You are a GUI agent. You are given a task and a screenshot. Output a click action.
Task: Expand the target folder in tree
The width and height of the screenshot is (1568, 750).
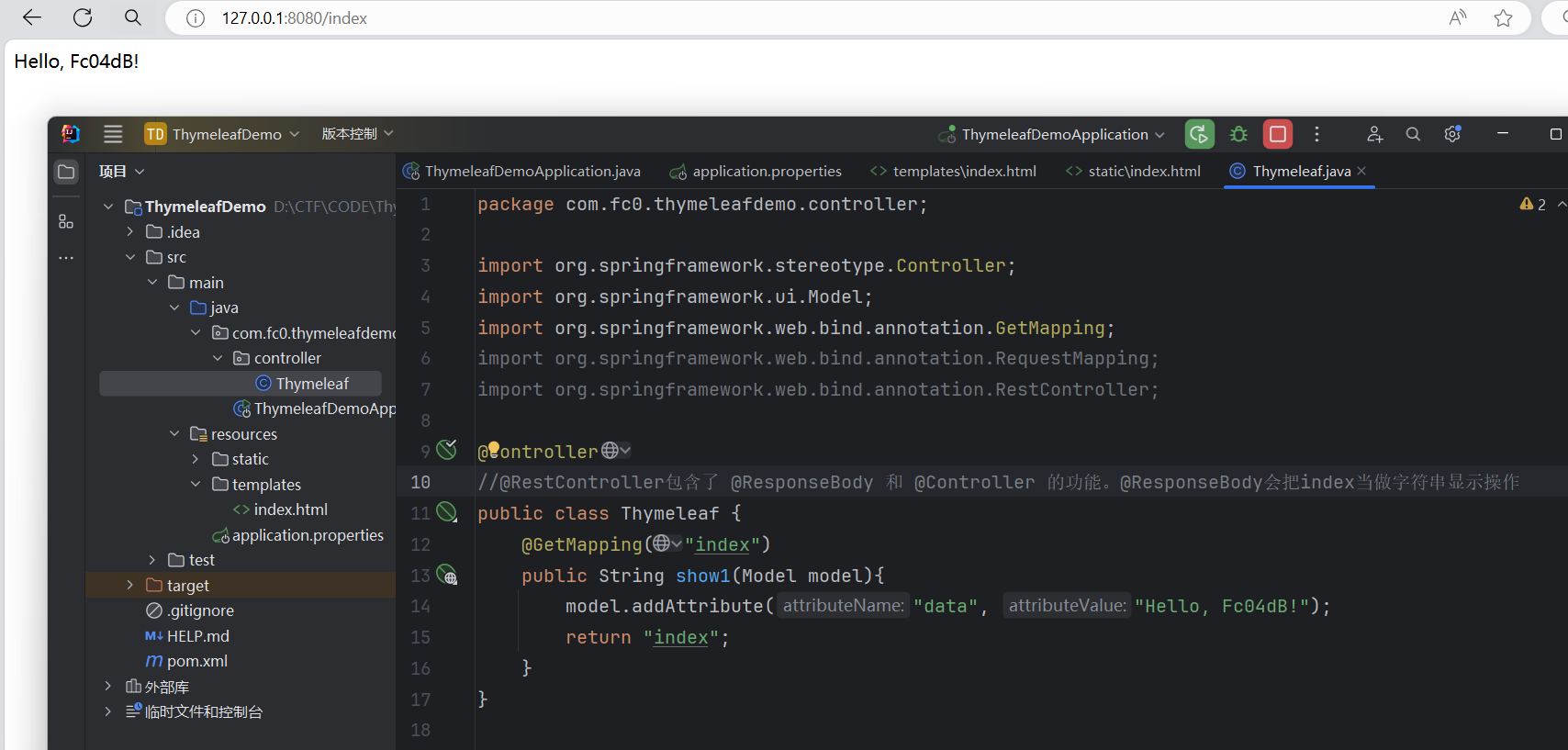click(130, 585)
